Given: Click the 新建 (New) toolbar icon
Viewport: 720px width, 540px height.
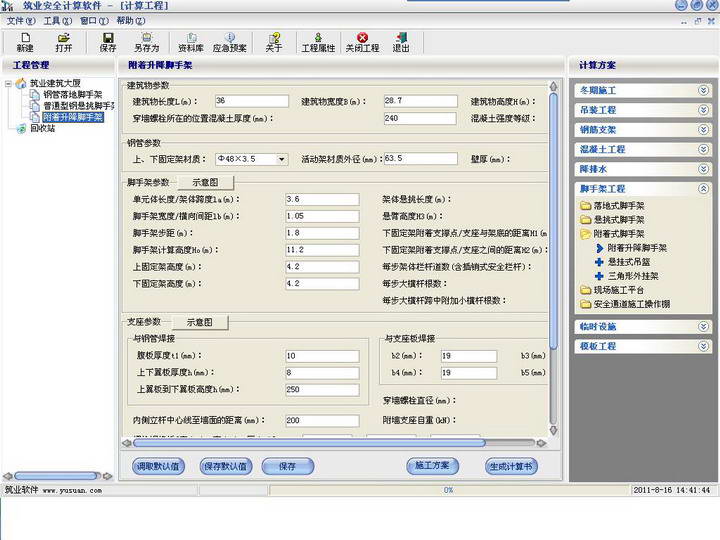Looking at the screenshot, I should coord(25,41).
